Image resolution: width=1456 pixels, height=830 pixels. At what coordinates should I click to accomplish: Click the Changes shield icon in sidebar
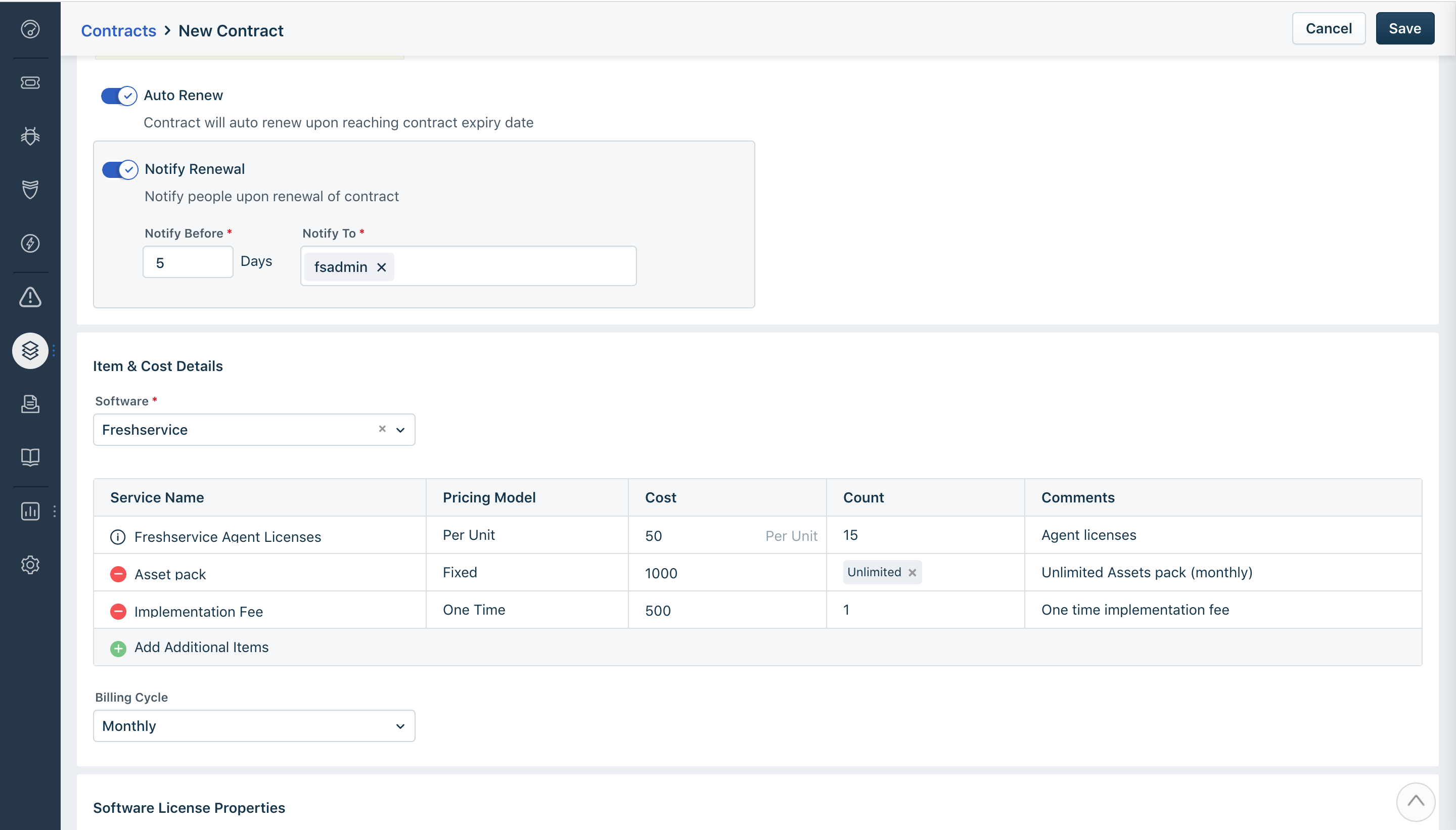click(30, 189)
